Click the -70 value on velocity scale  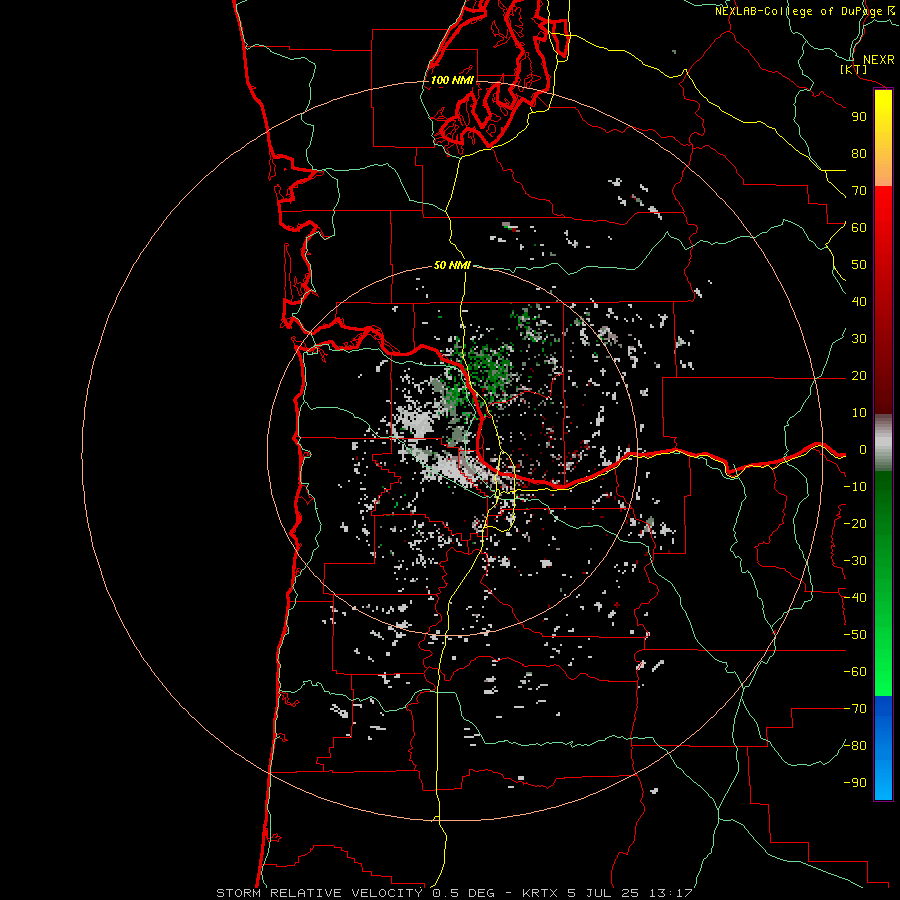(855, 709)
